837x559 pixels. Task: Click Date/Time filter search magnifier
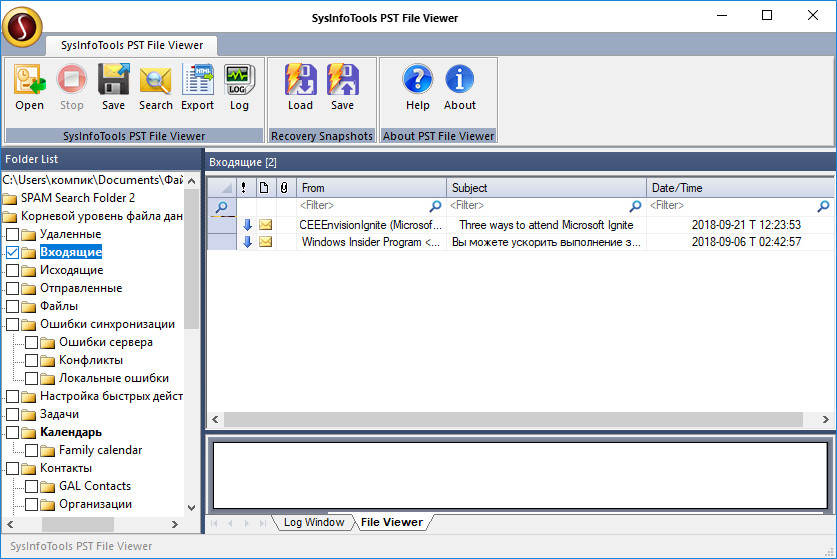pyautogui.click(x=824, y=206)
